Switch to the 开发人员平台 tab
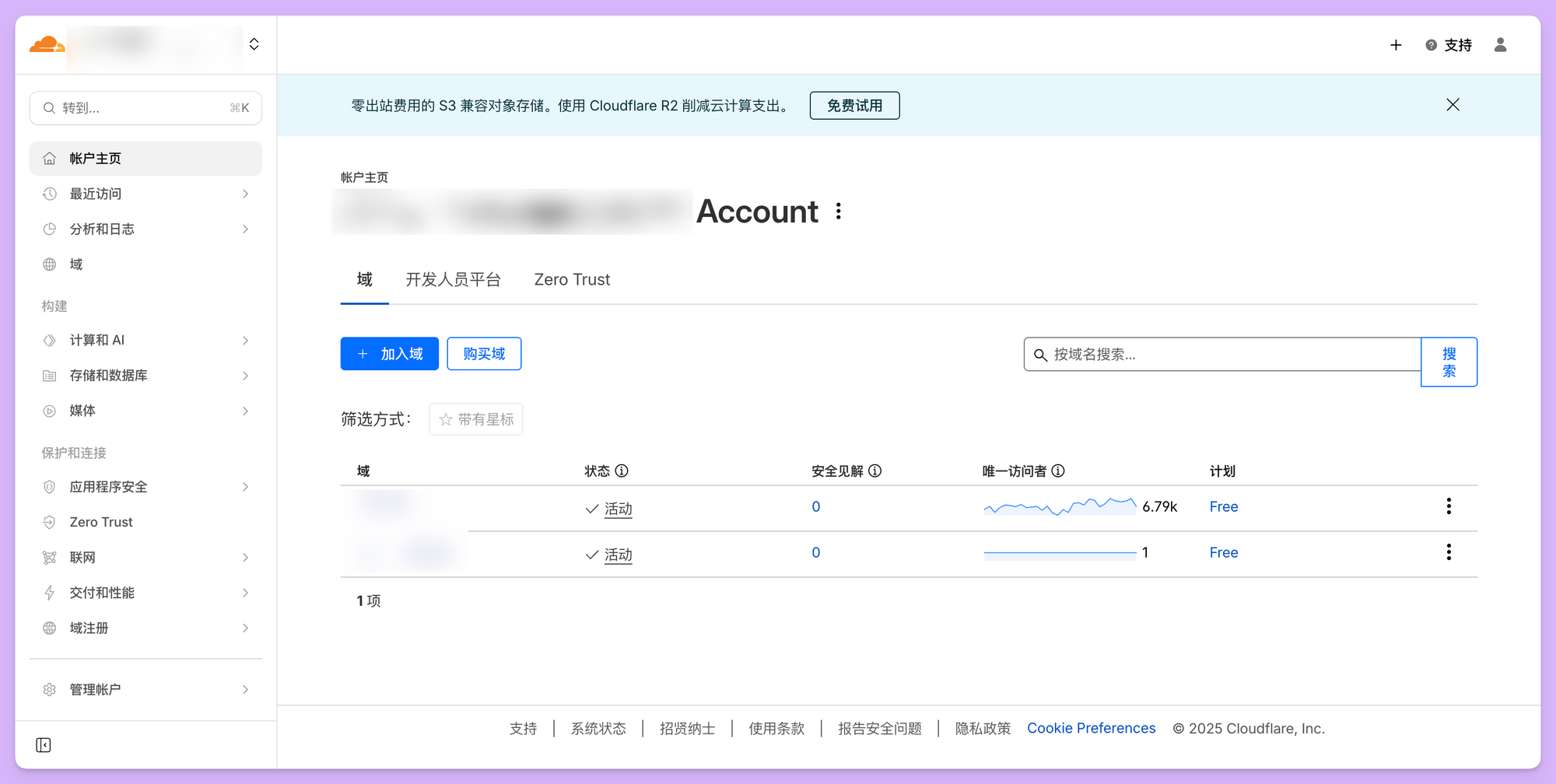Screen dimensions: 1556x784 pos(454,279)
